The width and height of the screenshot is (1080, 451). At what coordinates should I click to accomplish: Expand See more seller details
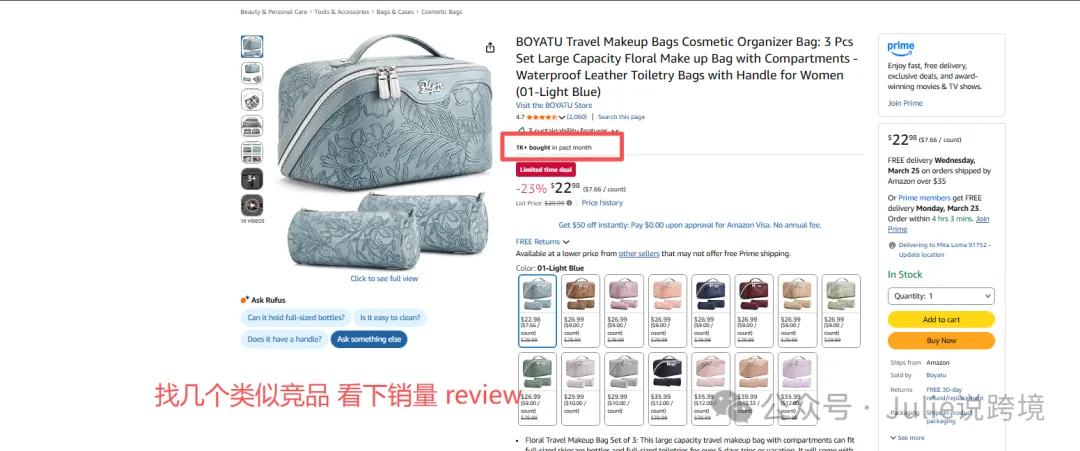click(907, 438)
